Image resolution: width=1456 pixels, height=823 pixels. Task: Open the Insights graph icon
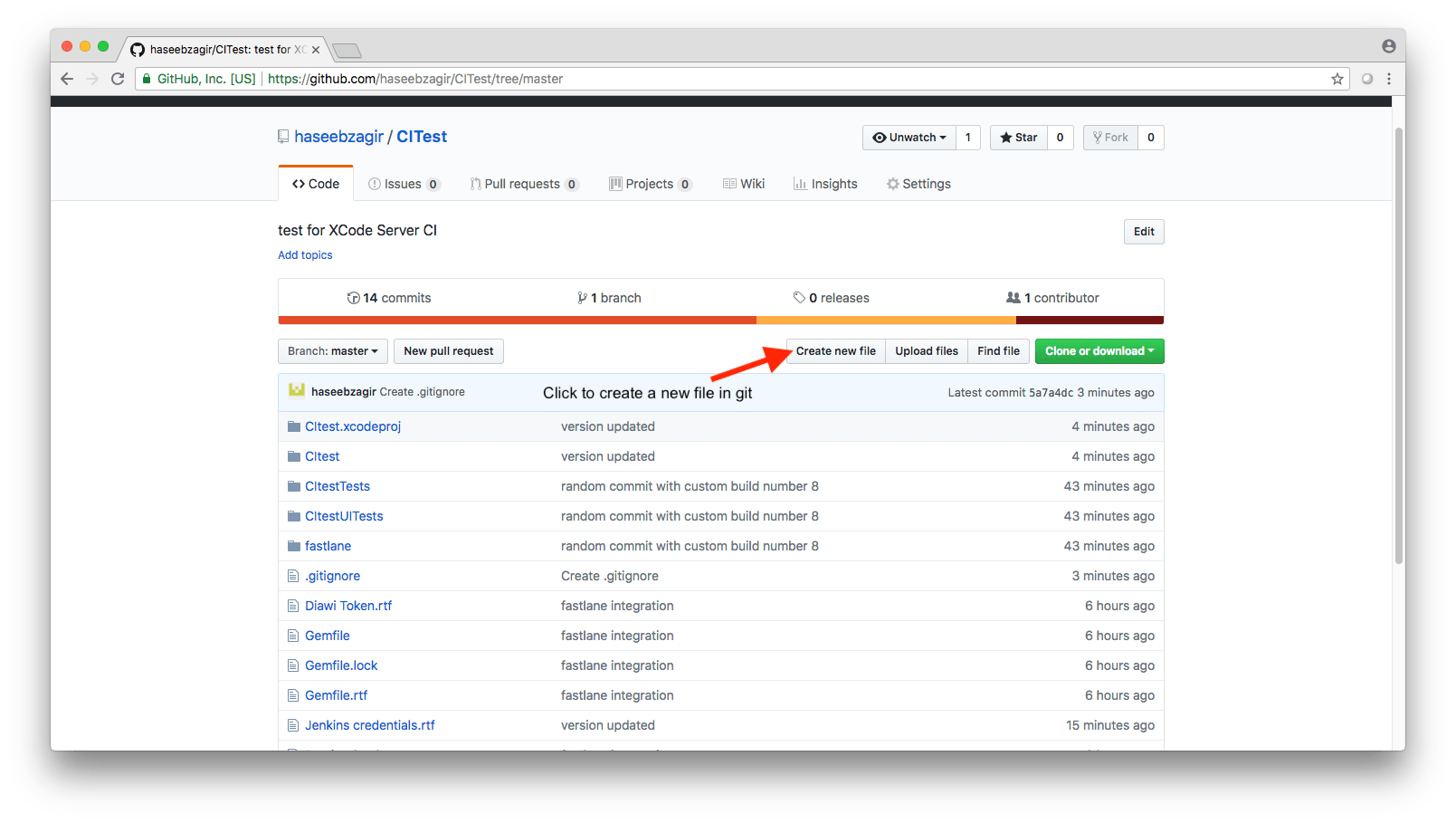click(800, 183)
